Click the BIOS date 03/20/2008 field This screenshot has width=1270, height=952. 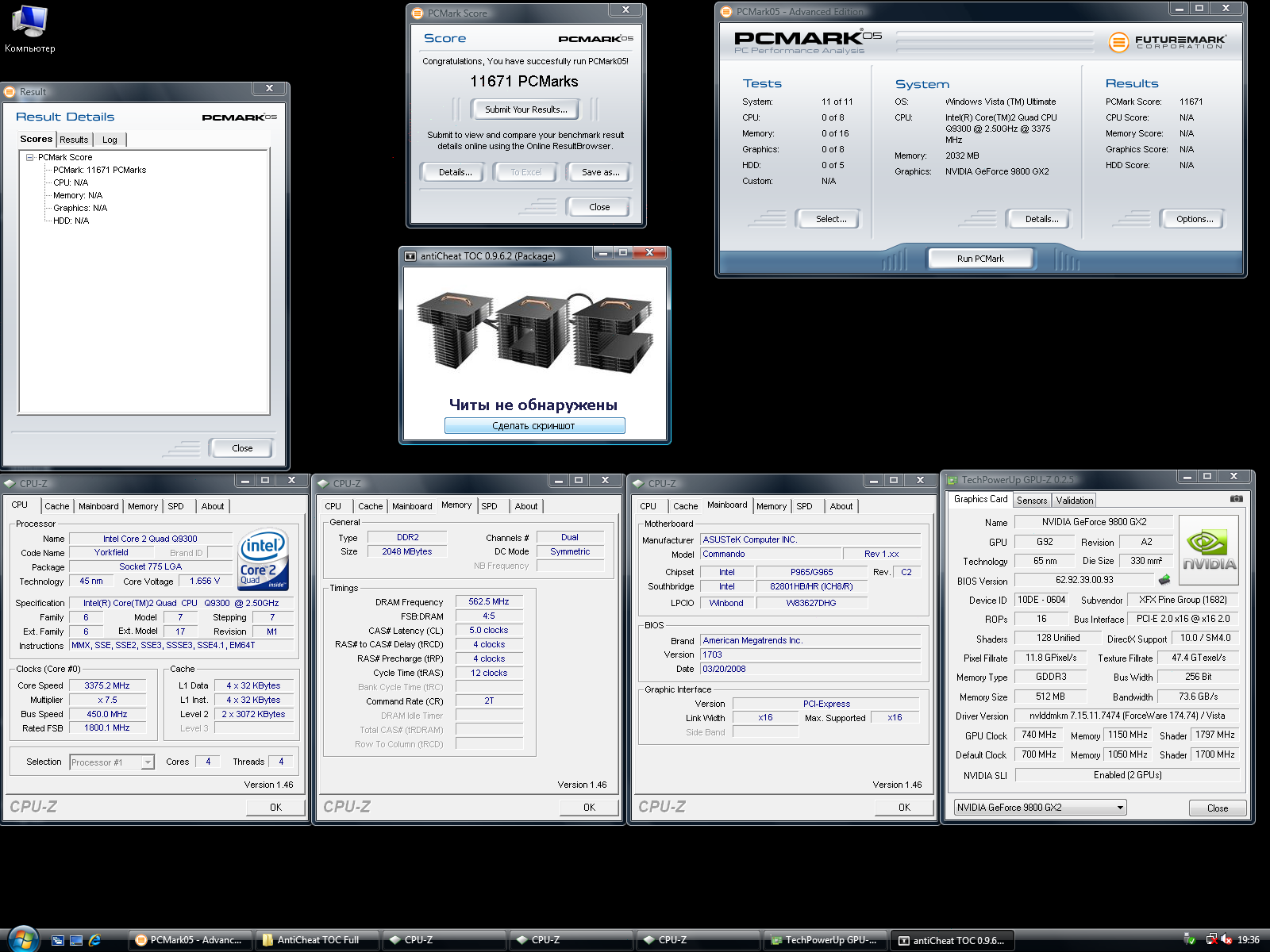click(x=810, y=669)
